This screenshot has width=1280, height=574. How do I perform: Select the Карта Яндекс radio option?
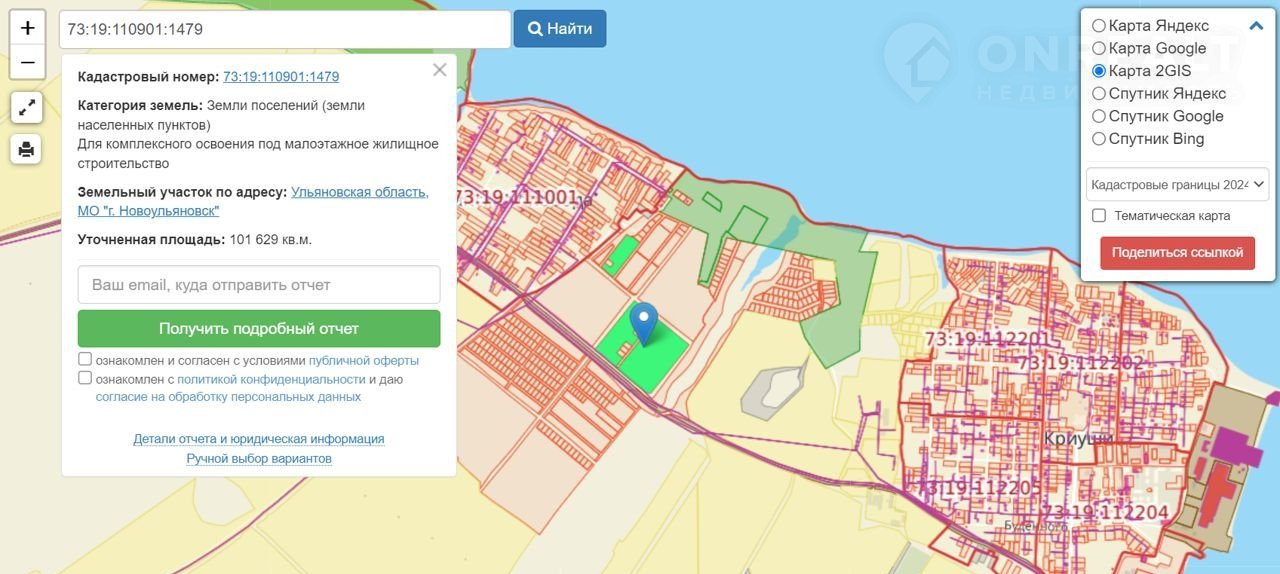click(1099, 26)
